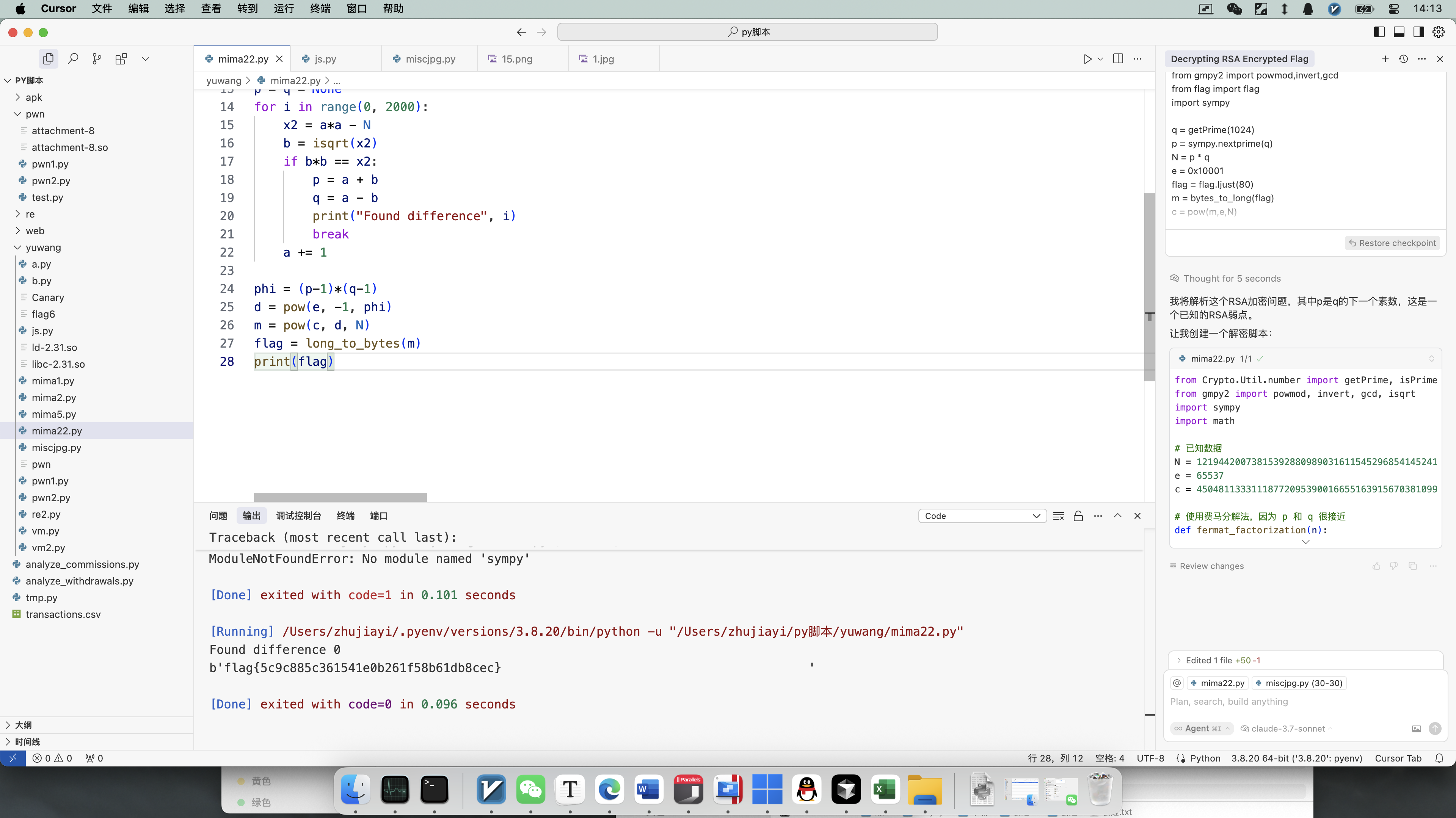Expand the Edited 1 file summary
This screenshot has height=818, width=1456.
click(1305, 660)
